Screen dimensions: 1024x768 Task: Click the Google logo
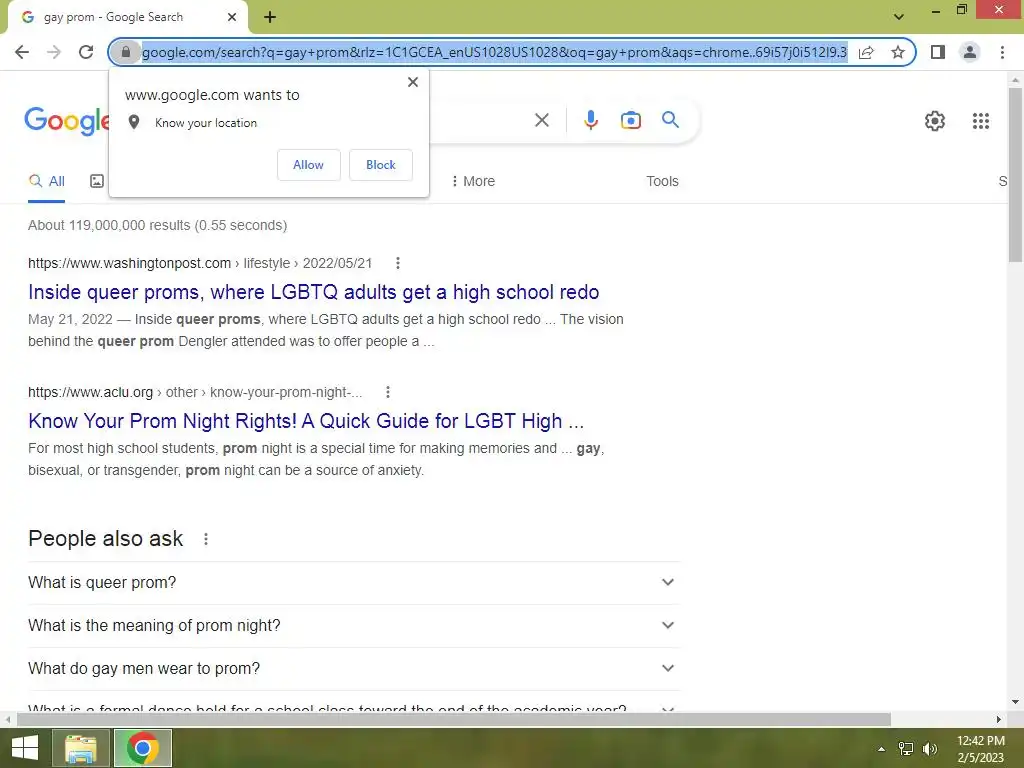pos(67,121)
